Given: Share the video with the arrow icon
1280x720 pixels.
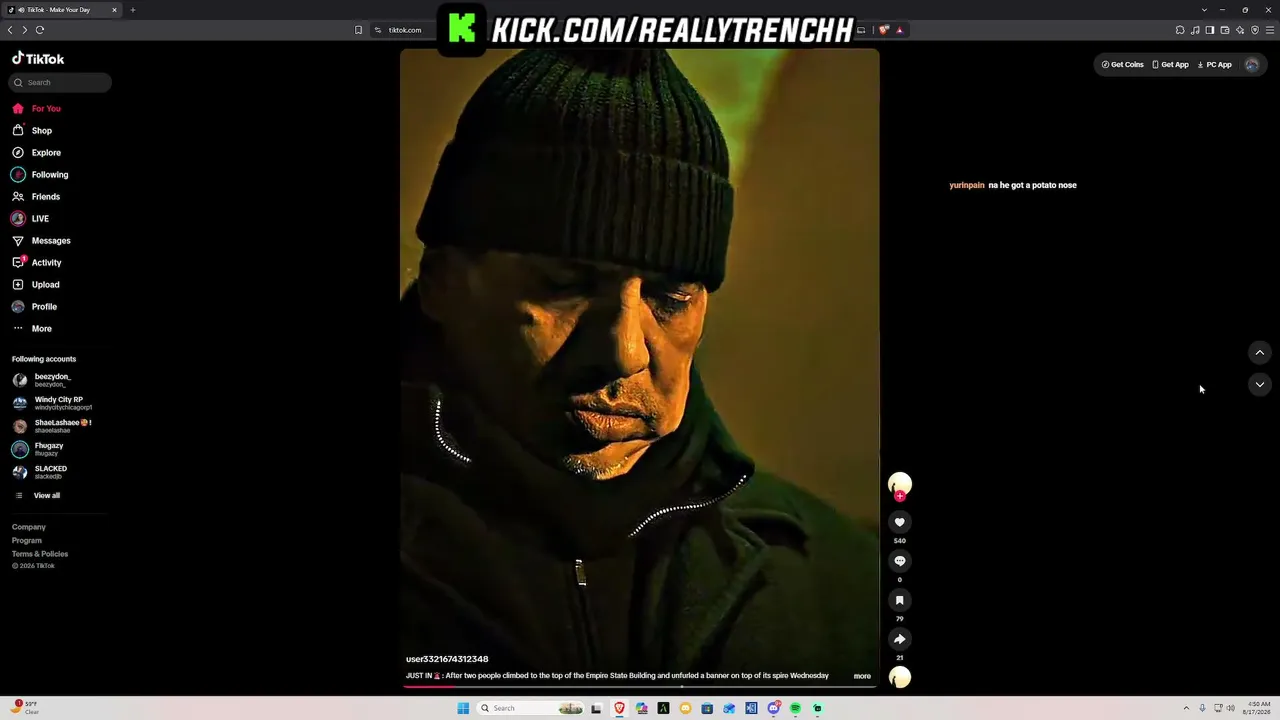Looking at the screenshot, I should 900,639.
